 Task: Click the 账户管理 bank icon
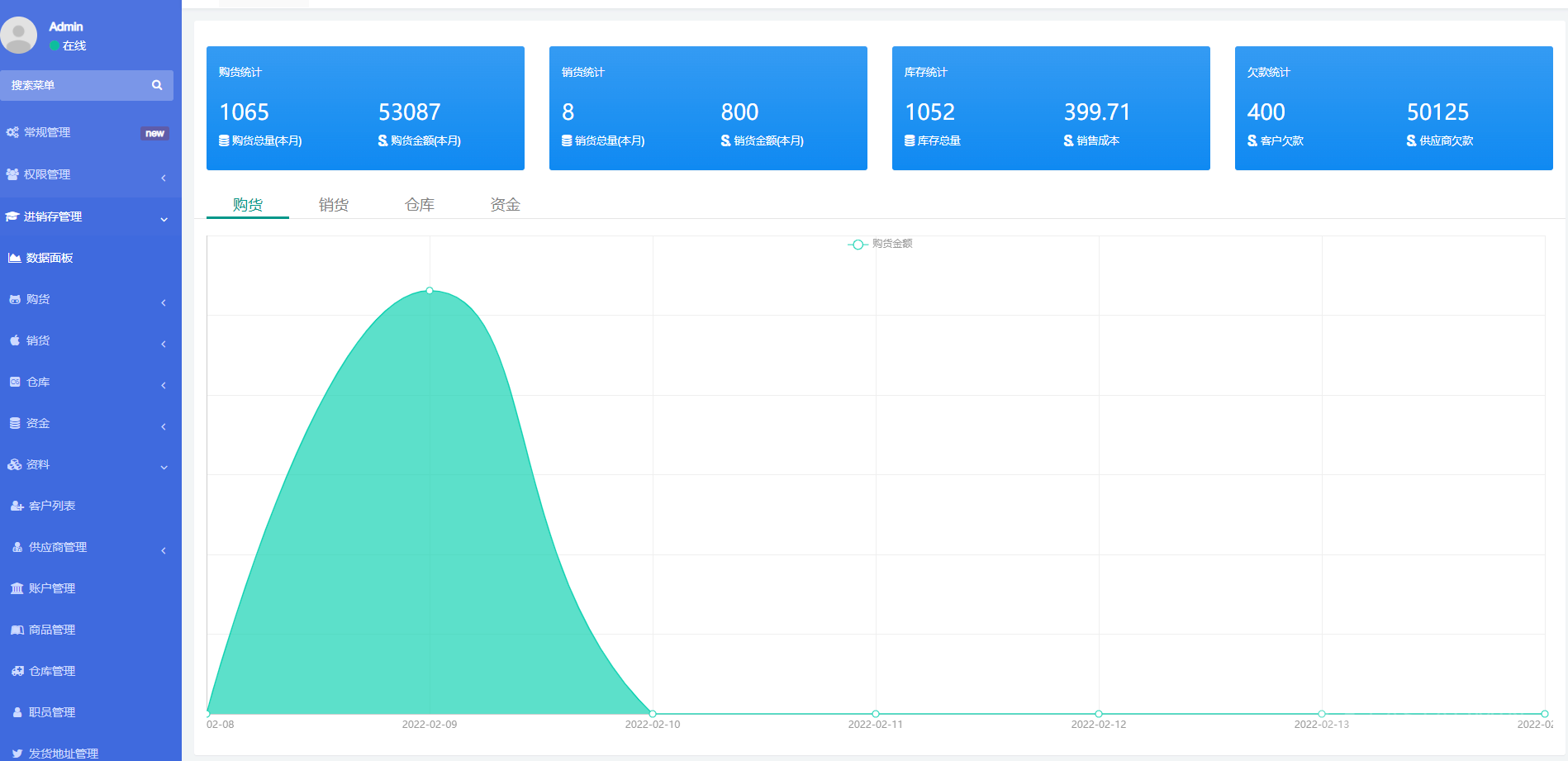click(17, 588)
